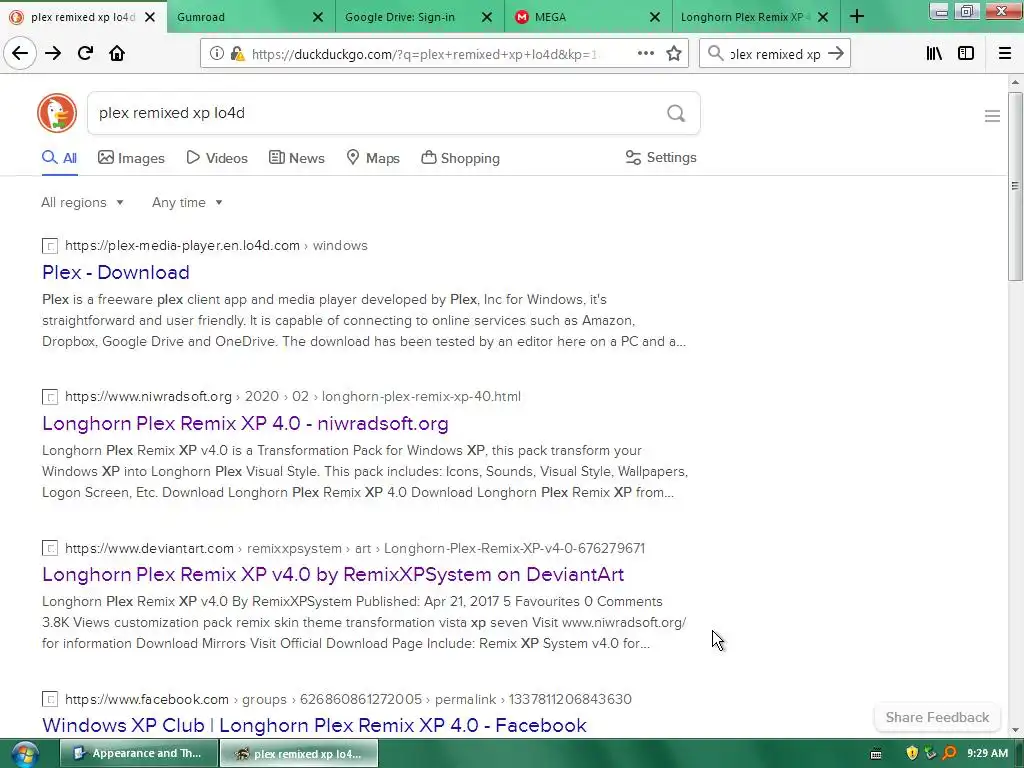The width and height of the screenshot is (1024, 768).
Task: Click the taskbar clock 9:29 AM
Action: coord(987,753)
